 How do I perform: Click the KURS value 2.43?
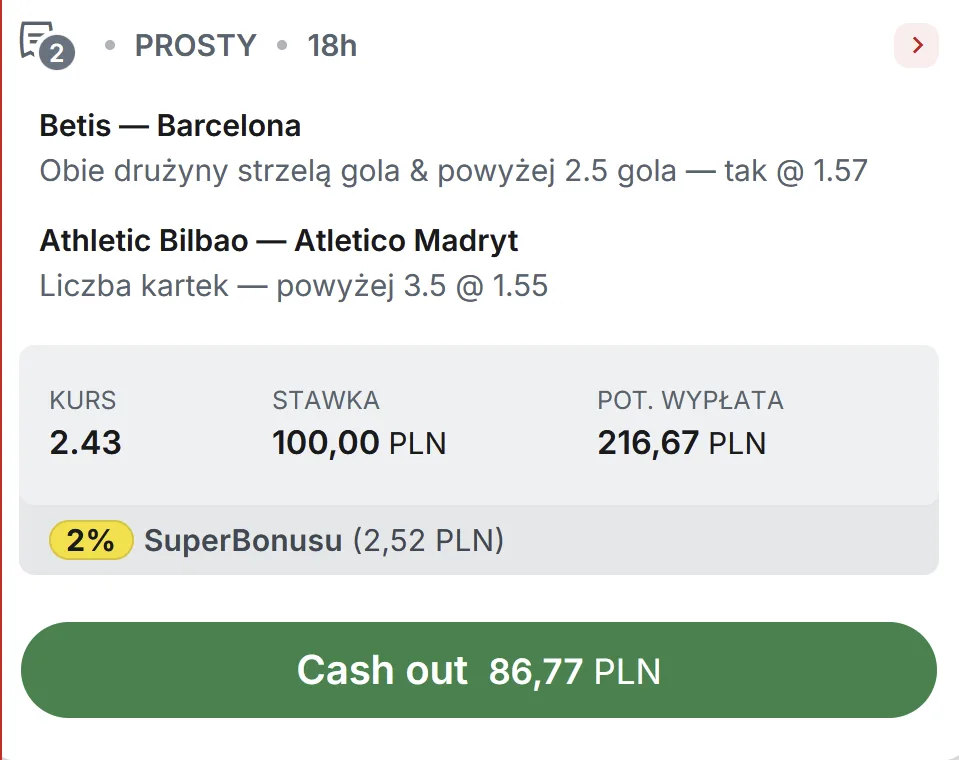85,443
